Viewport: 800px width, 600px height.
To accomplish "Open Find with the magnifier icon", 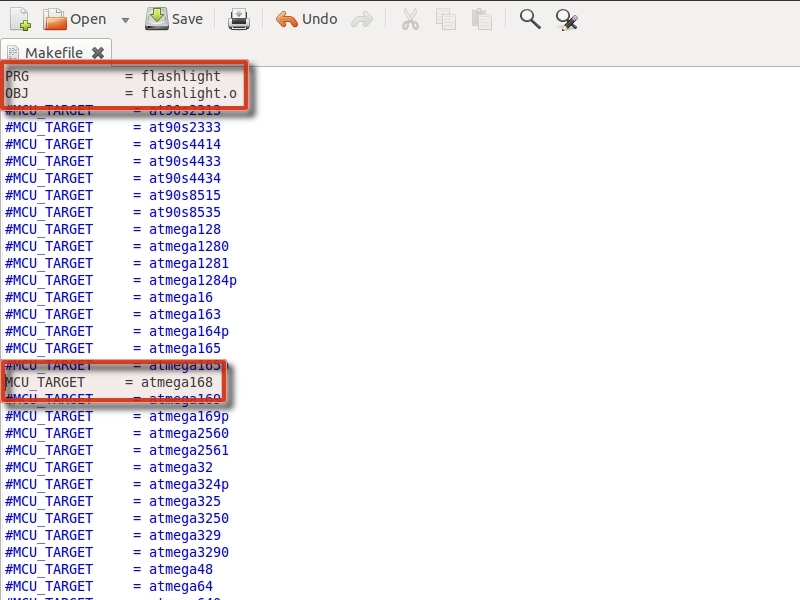I will pyautogui.click(x=530, y=19).
